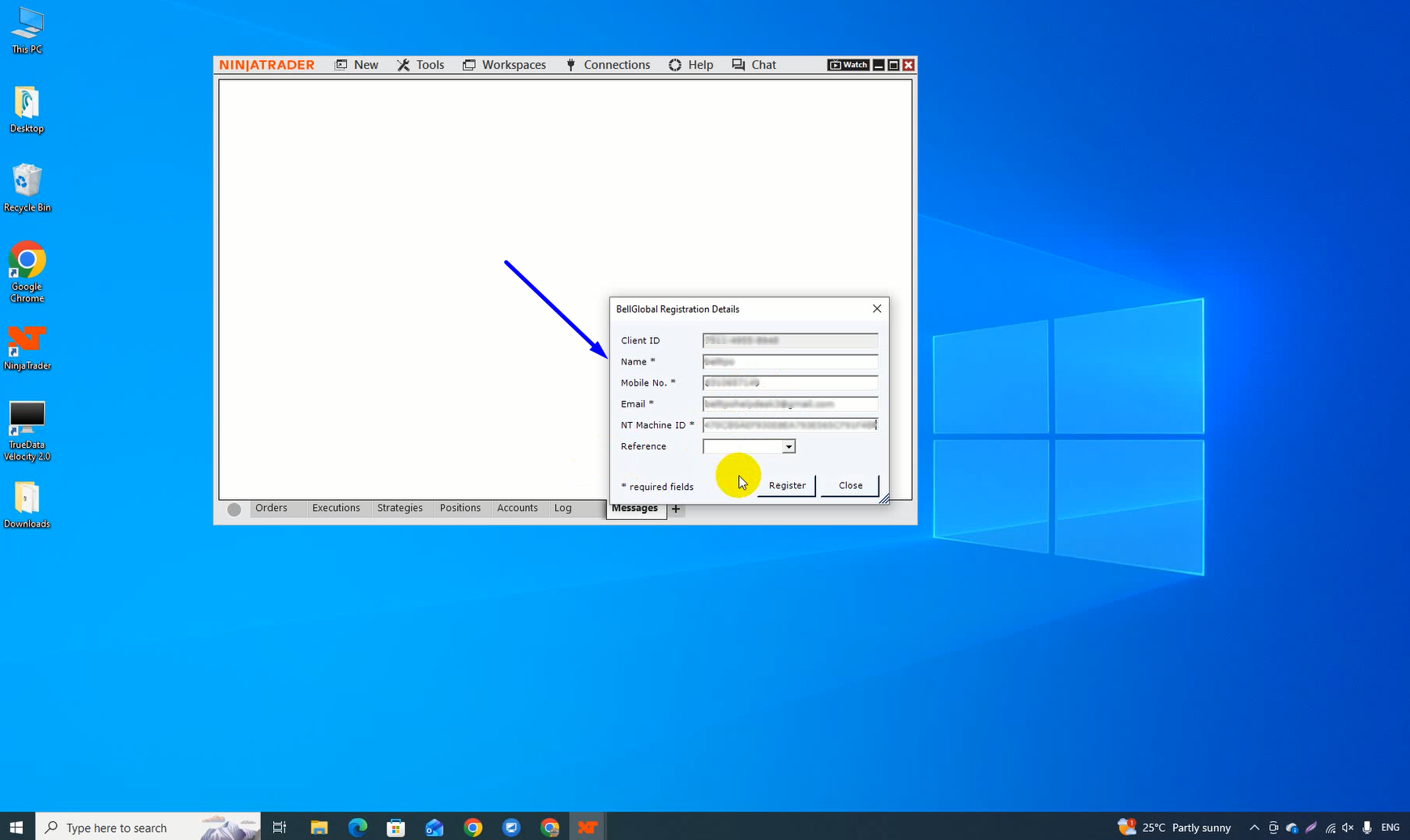Click the NinjaTrader taskbar icon
1410x840 pixels.
(587, 827)
